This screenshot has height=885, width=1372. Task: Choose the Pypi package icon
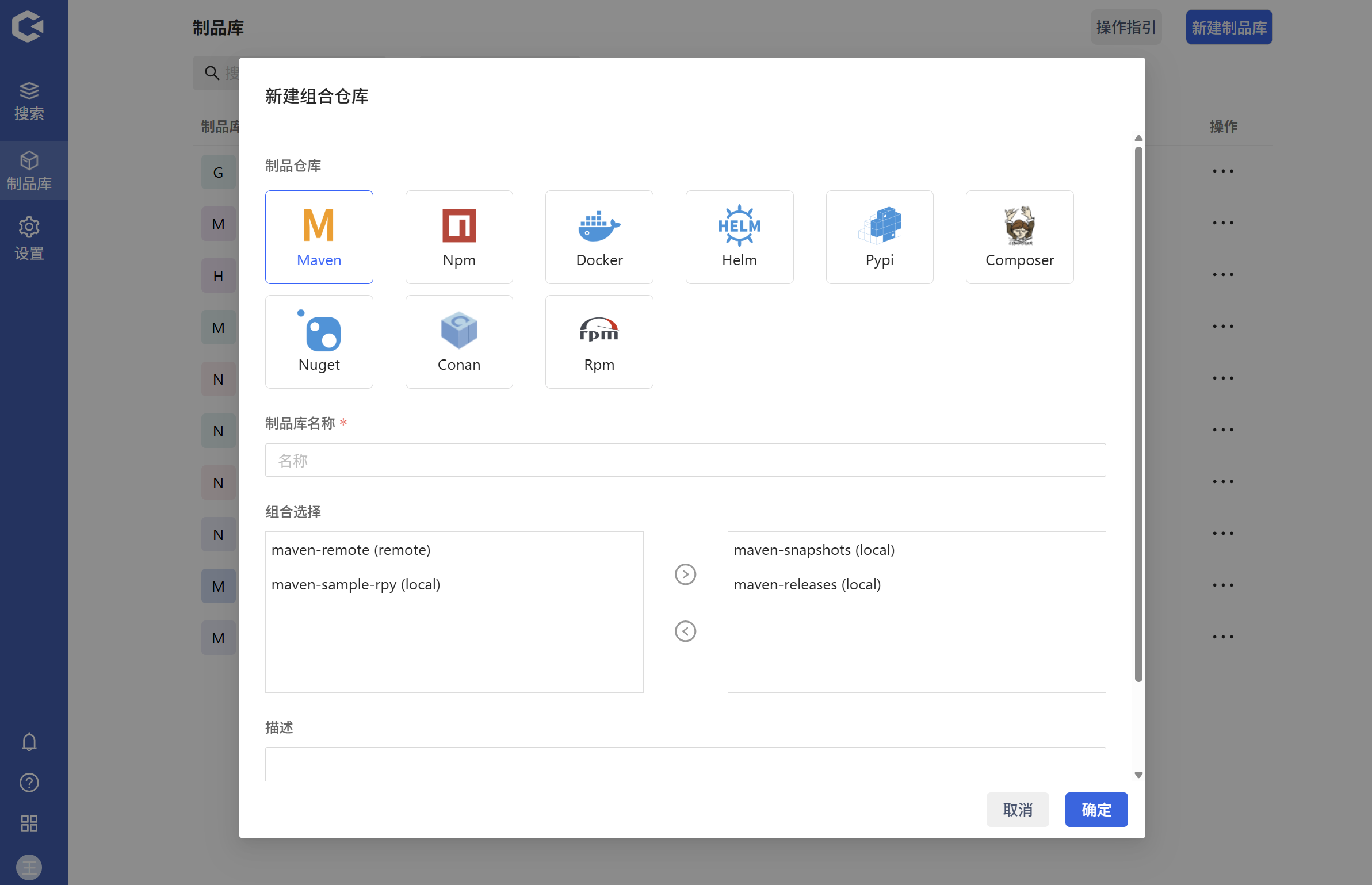[879, 225]
